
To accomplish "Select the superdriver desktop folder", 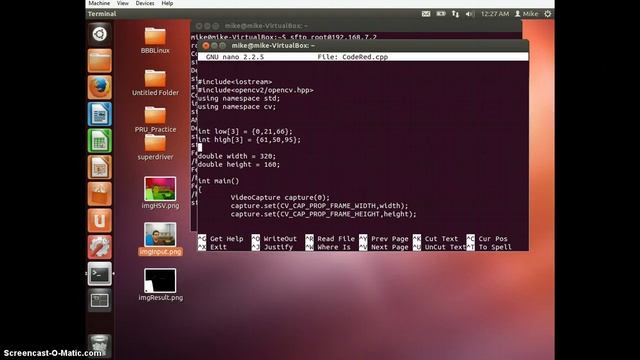I will 155,147.
